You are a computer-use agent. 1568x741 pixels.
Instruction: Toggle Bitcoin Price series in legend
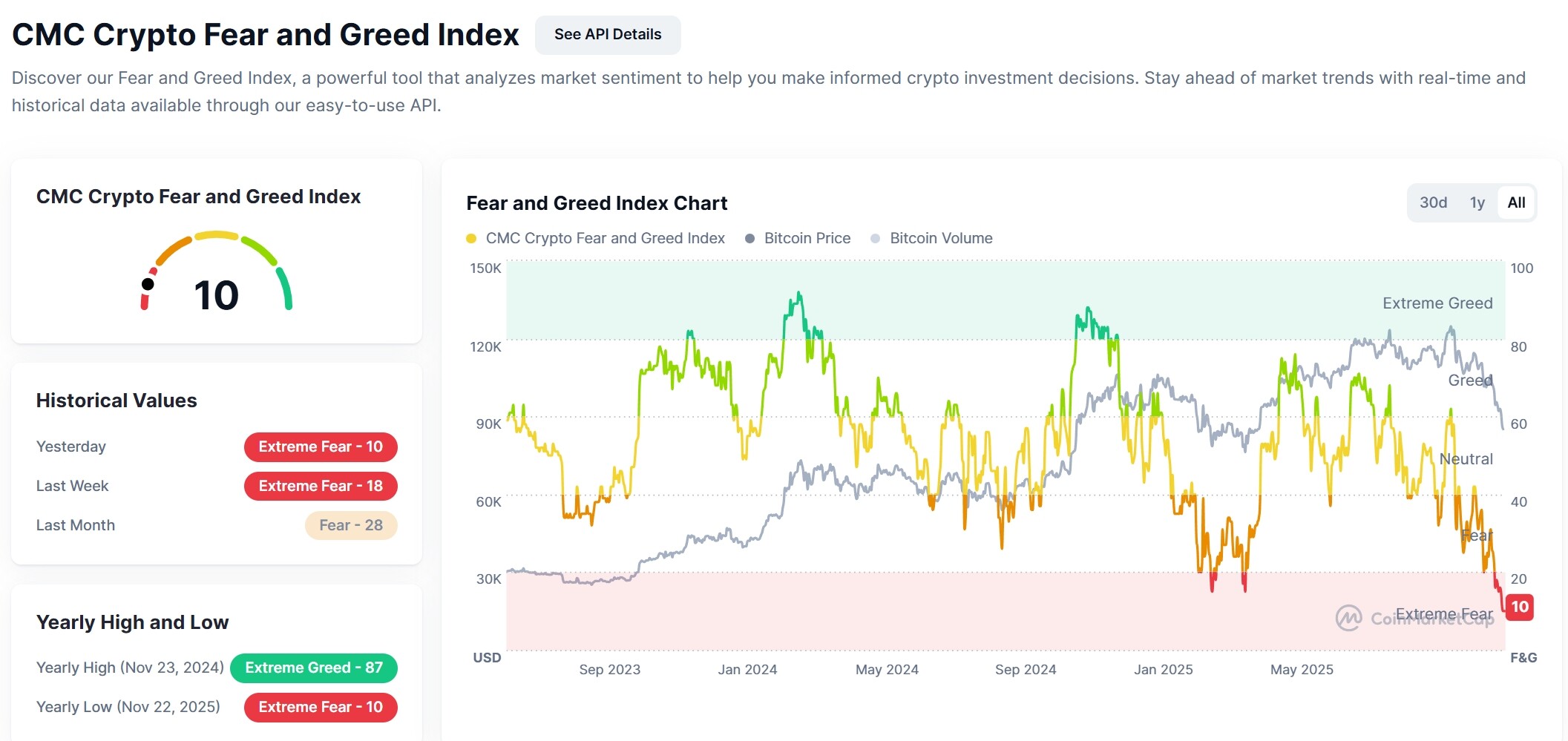(807, 238)
